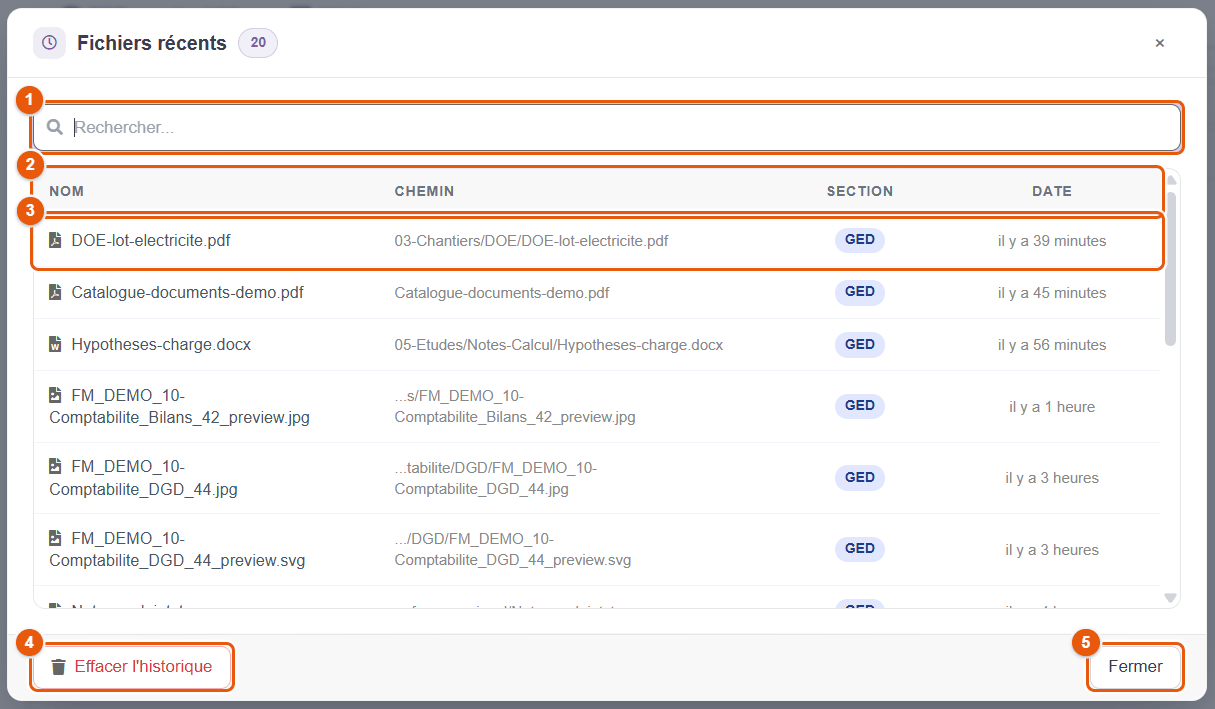Click the file list vertical scrollbar thumb
The height and width of the screenshot is (709, 1215).
coord(1170,267)
